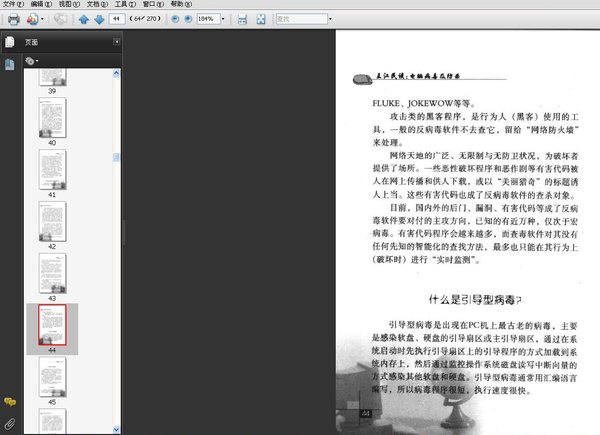Select page 41 thumbnail
Viewport: 600px width, 435px height.
click(x=52, y=169)
